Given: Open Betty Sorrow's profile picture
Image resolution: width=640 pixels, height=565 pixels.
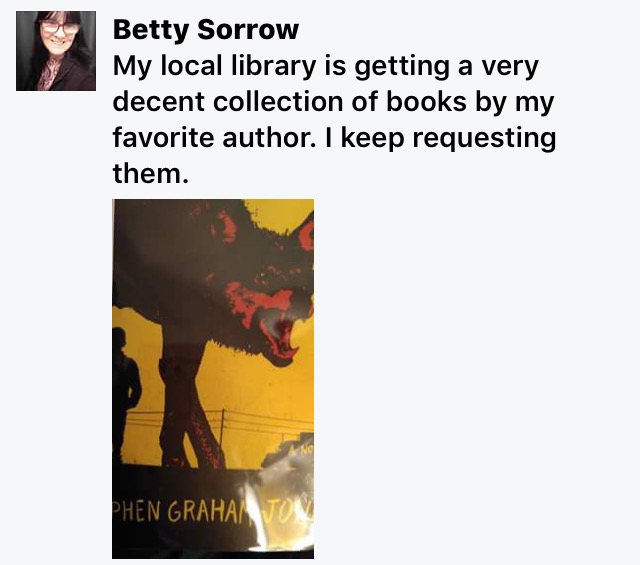Looking at the screenshot, I should (56, 51).
